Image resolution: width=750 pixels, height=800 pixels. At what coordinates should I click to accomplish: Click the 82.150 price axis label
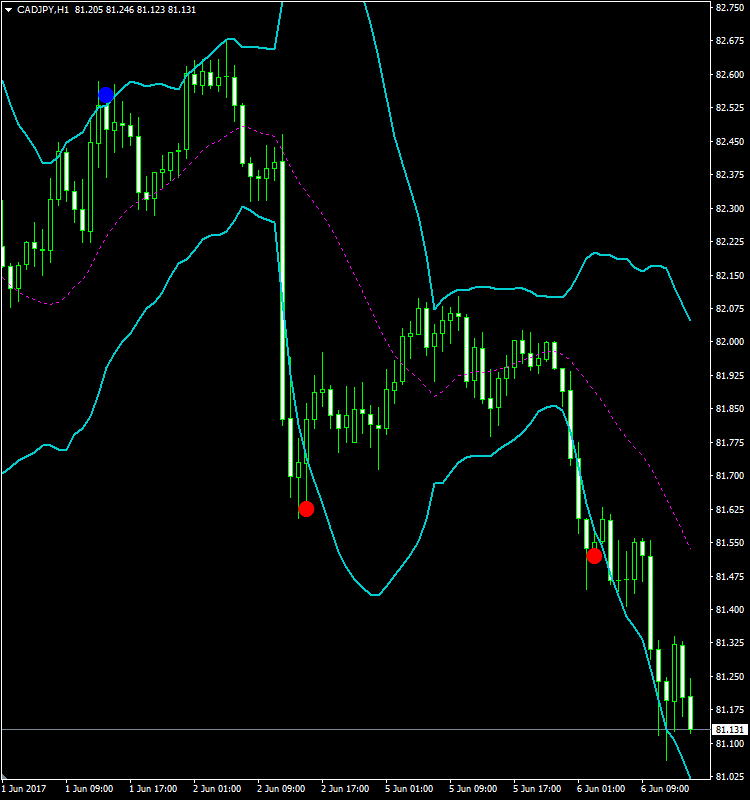730,275
